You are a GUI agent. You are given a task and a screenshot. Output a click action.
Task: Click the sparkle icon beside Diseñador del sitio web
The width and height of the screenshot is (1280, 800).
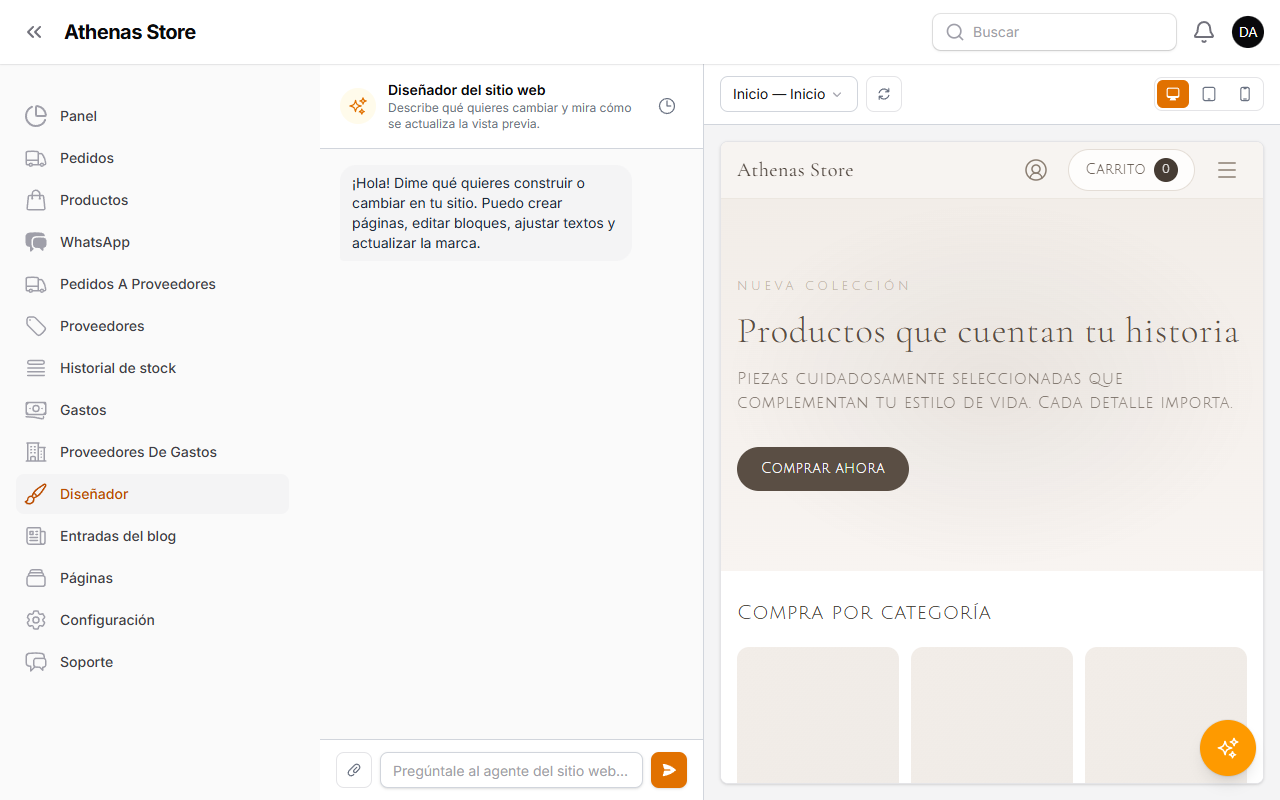coord(358,106)
